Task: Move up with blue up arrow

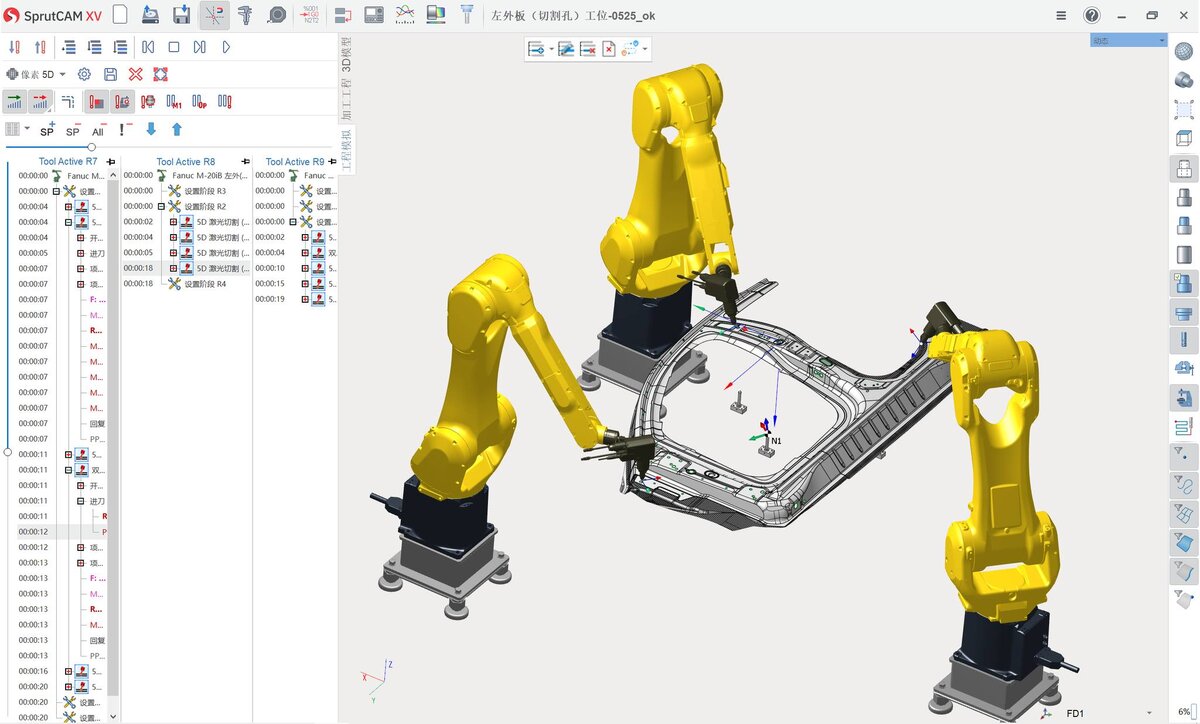Action: [x=177, y=129]
